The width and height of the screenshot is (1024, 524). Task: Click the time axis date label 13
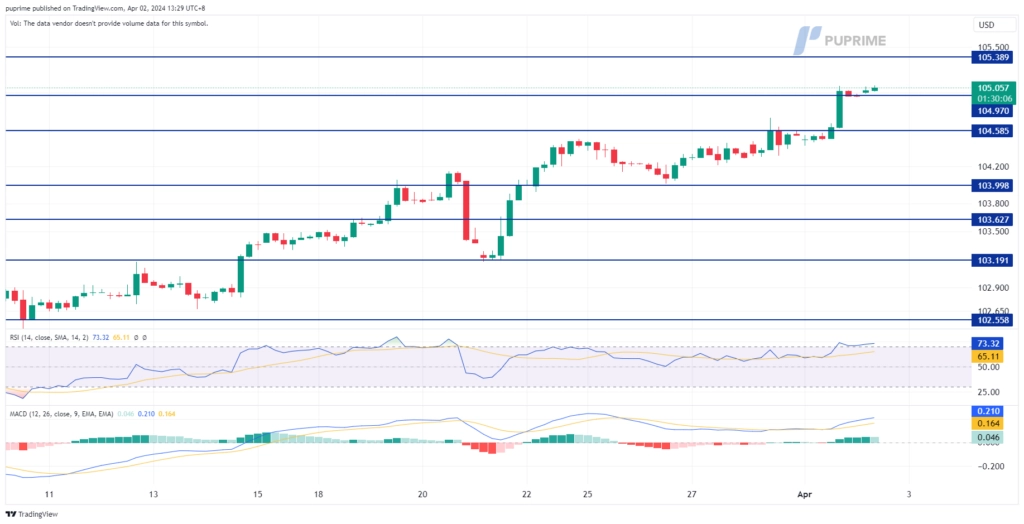[x=153, y=494]
